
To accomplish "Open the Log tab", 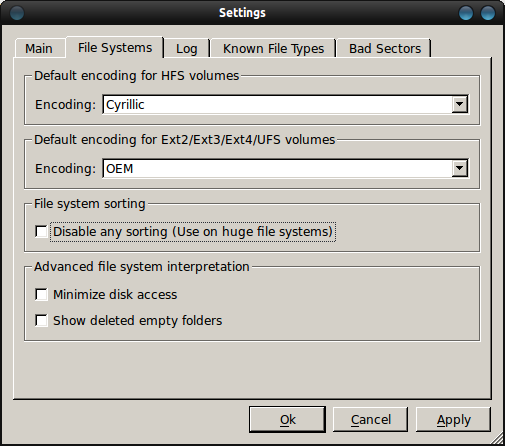I will coord(186,49).
